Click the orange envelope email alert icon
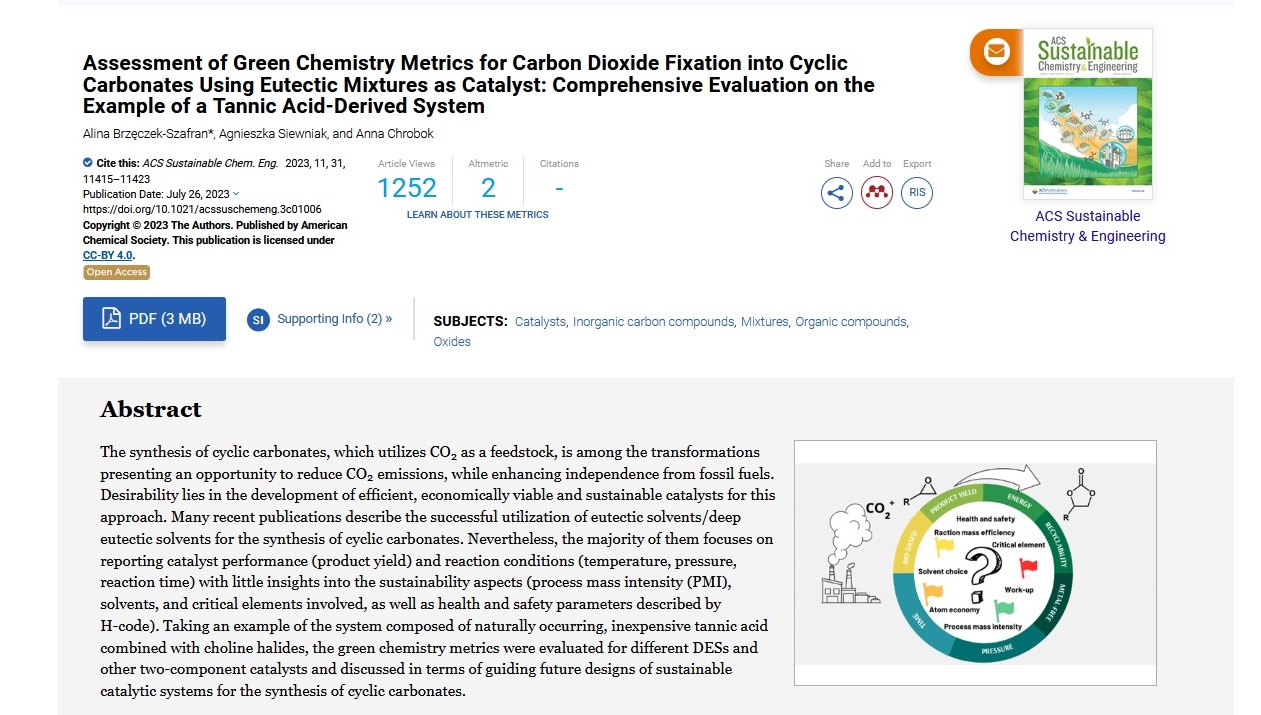This screenshot has height=715, width=1261. (997, 52)
